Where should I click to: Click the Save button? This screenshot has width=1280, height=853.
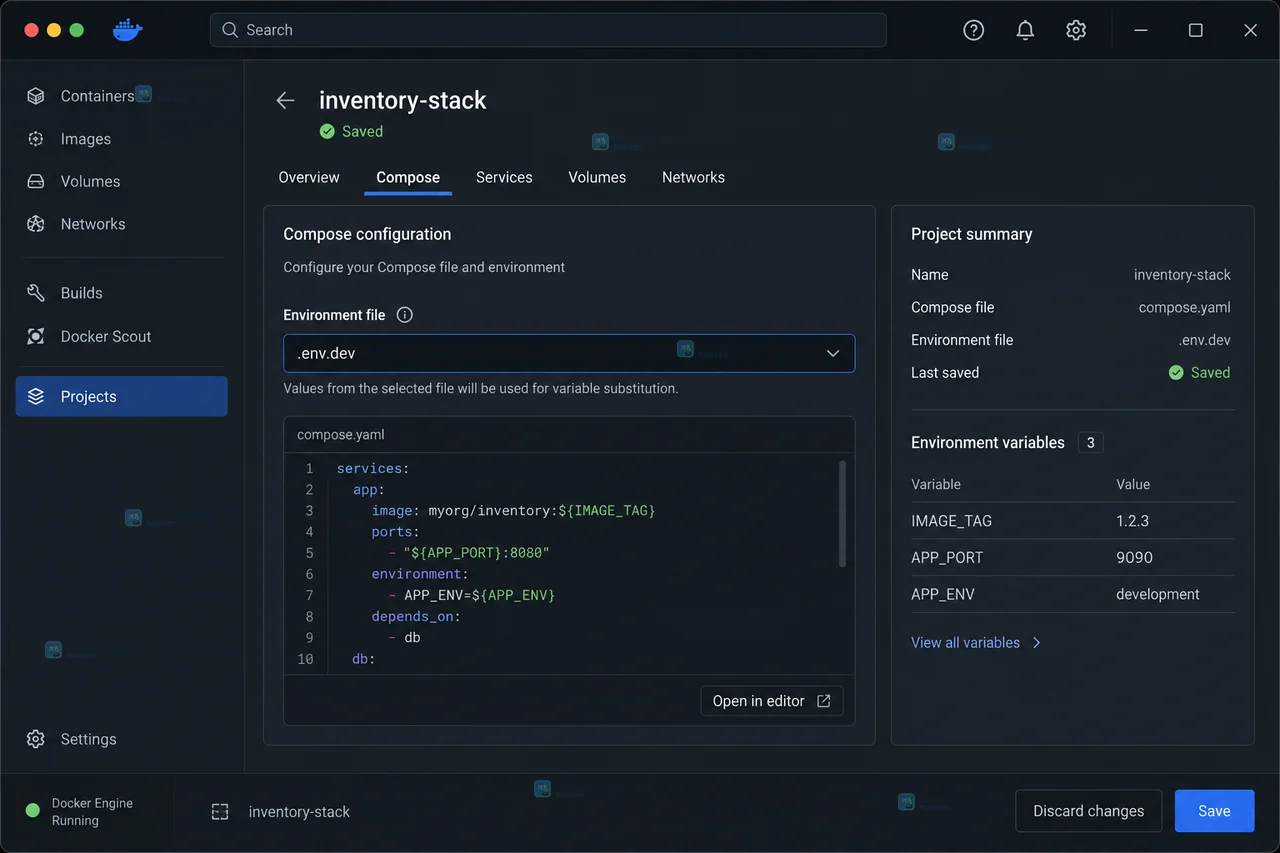[x=1214, y=811]
